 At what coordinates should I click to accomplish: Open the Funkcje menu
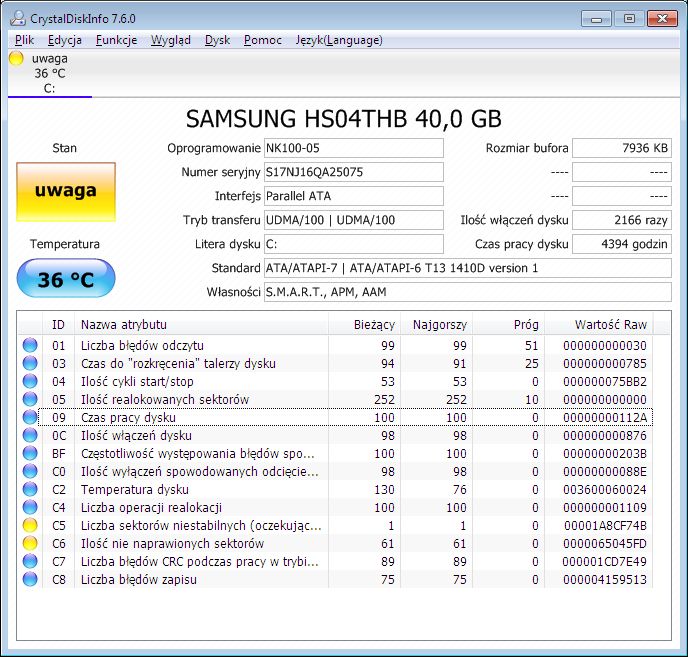(116, 40)
